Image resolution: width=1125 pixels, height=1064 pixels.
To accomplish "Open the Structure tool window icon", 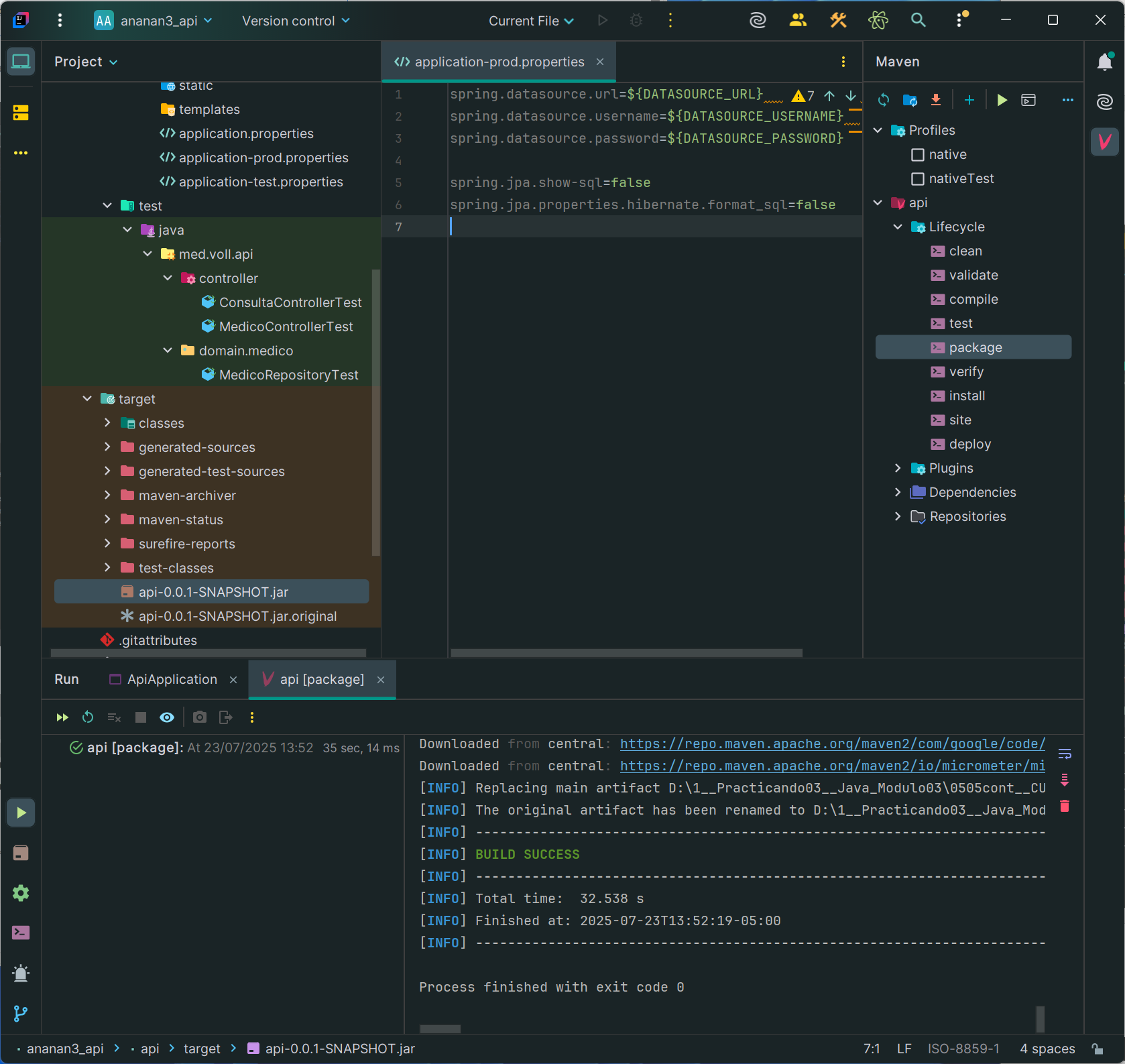I will pyautogui.click(x=21, y=113).
